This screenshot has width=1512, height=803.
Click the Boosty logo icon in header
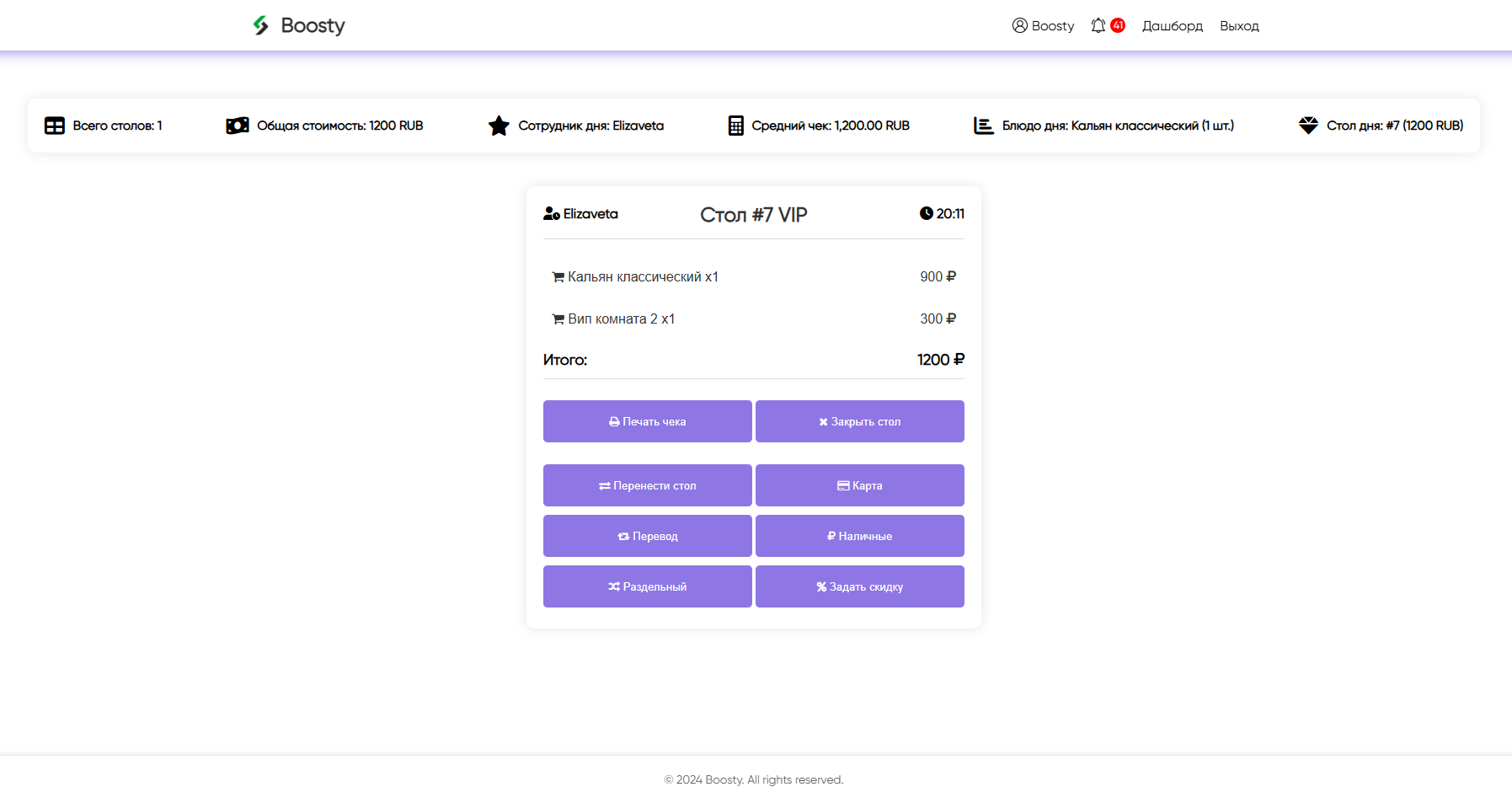[x=261, y=25]
